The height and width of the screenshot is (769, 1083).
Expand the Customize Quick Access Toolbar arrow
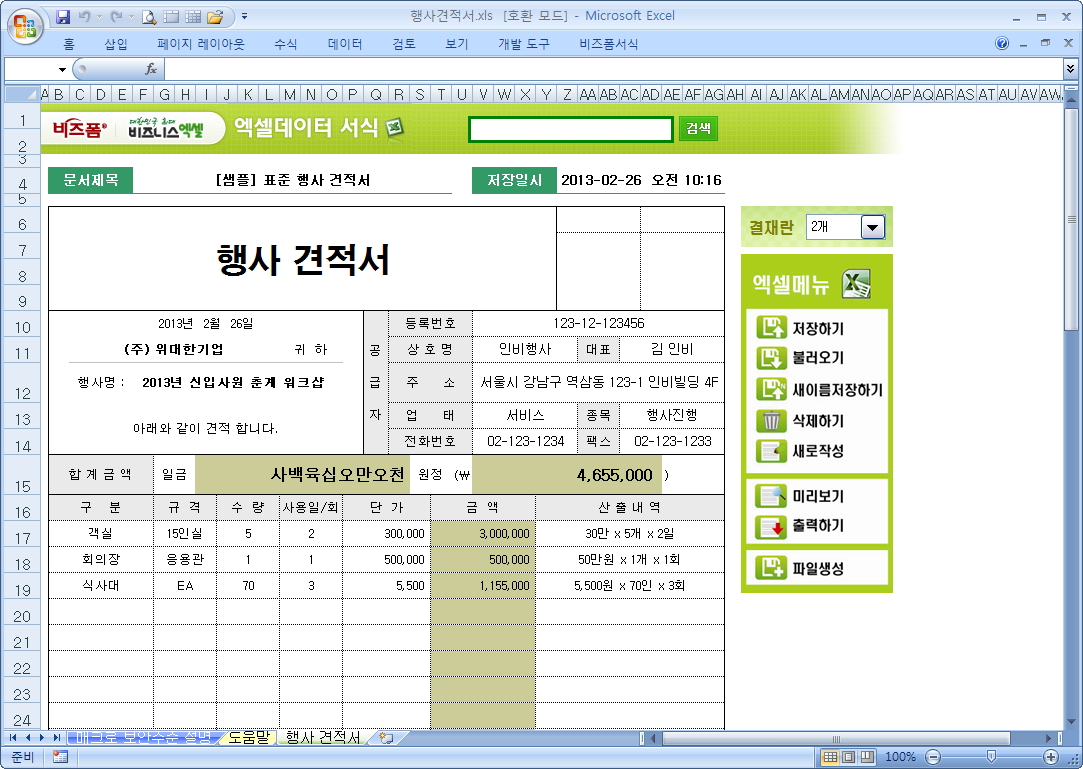click(x=245, y=17)
